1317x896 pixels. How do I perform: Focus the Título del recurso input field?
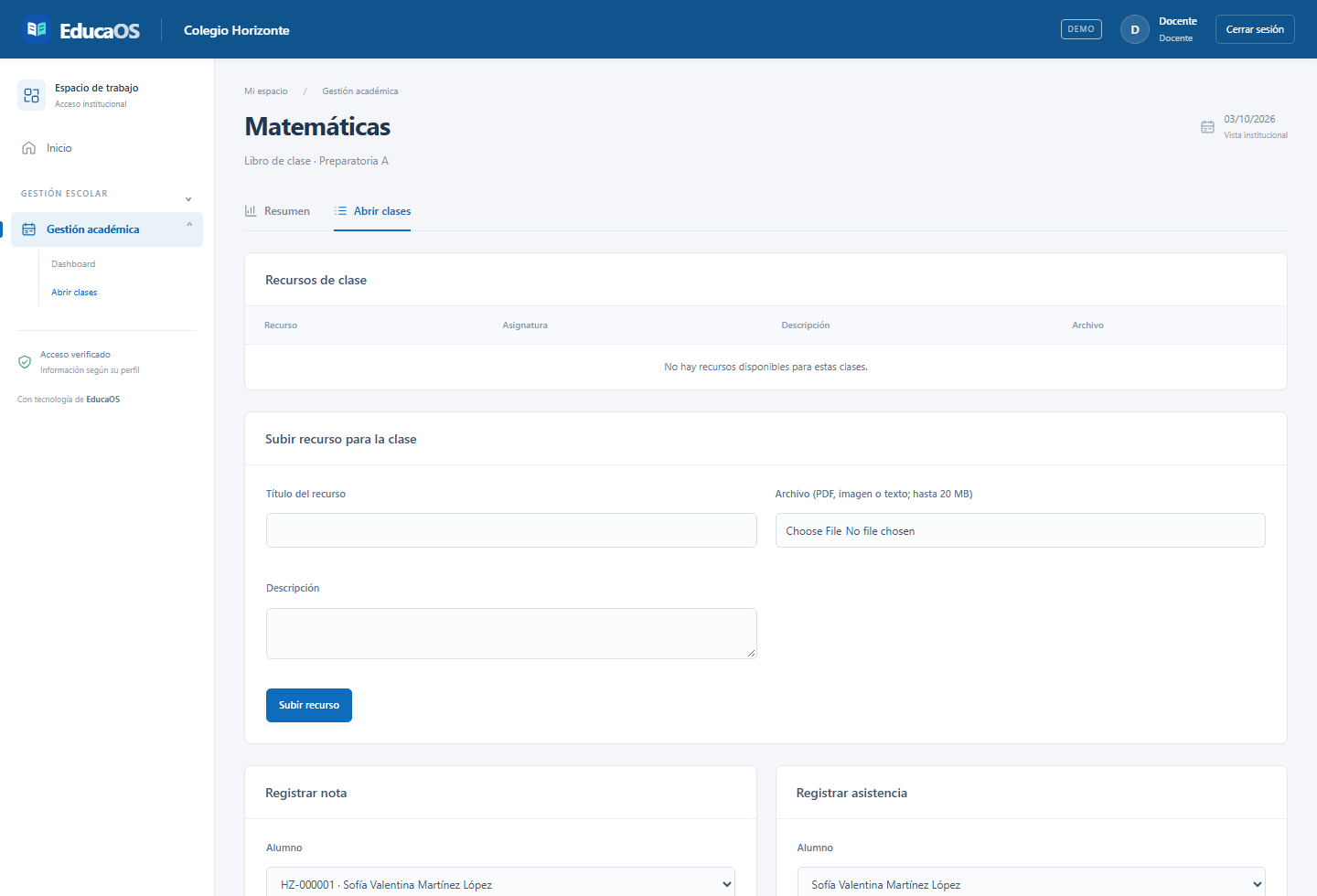tap(511, 530)
